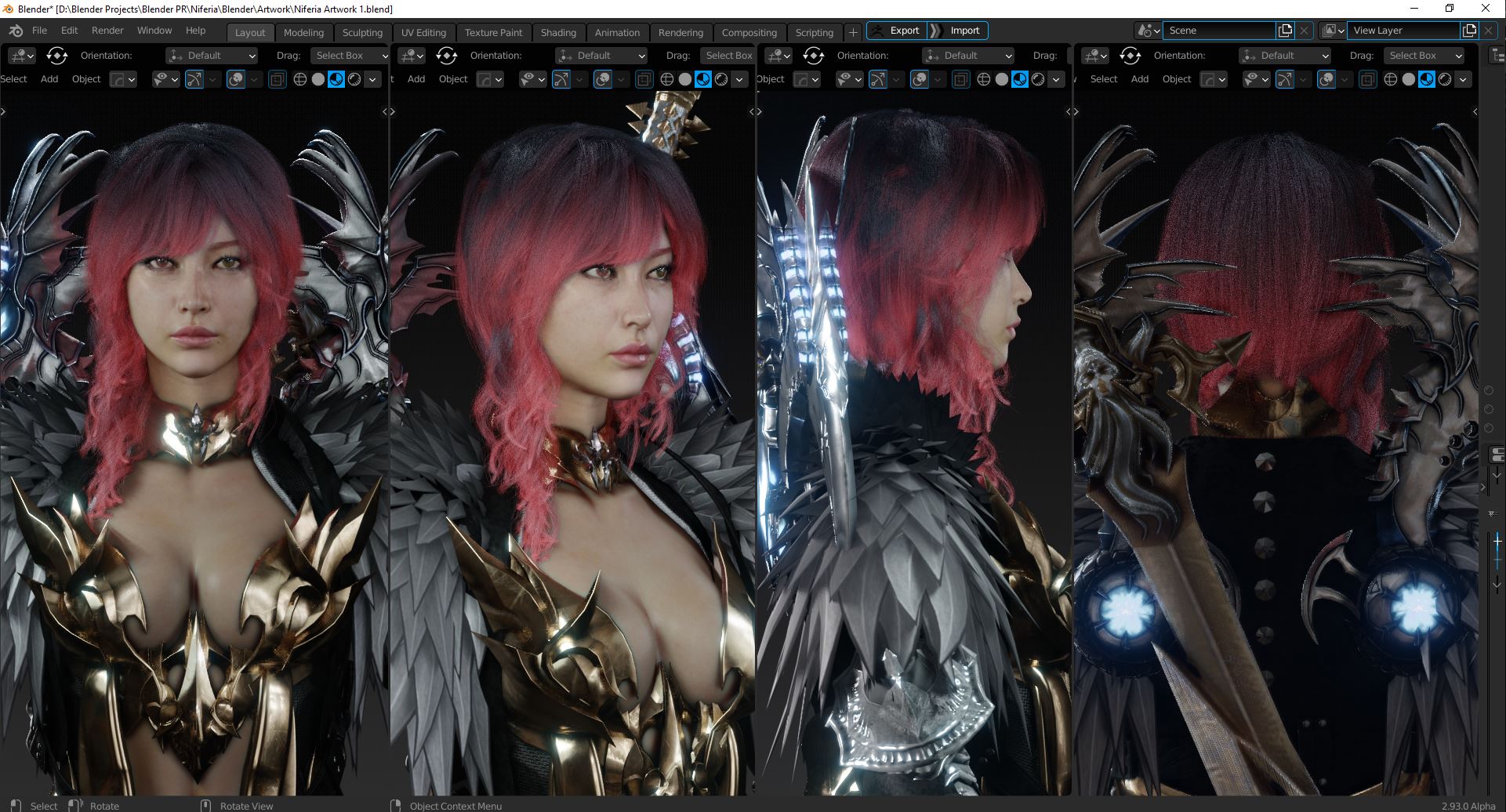Open the Window menu
1506x812 pixels.
click(x=154, y=31)
